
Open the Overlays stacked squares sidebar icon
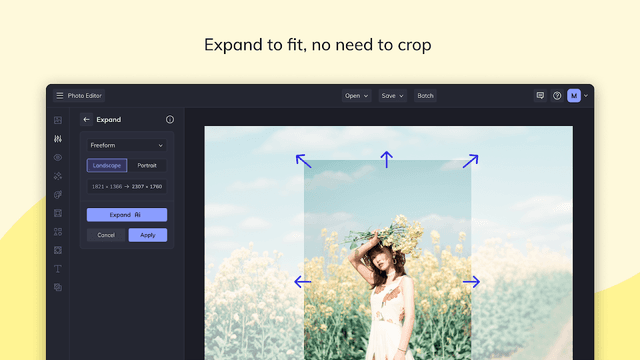click(x=58, y=287)
